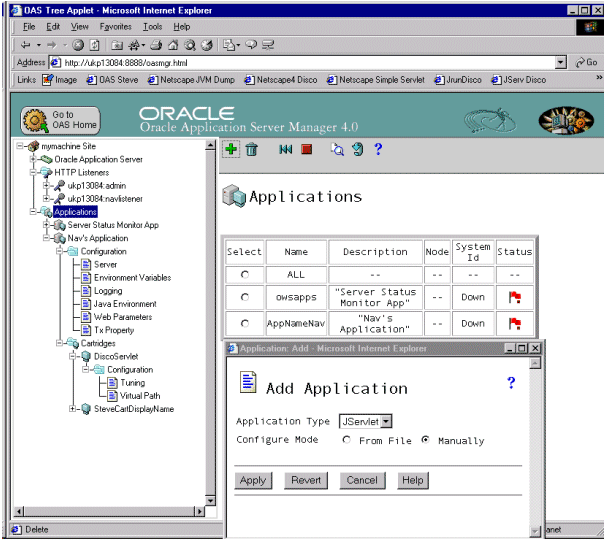Open the Edit menu
This screenshot has width=607, height=541.
(53, 27)
